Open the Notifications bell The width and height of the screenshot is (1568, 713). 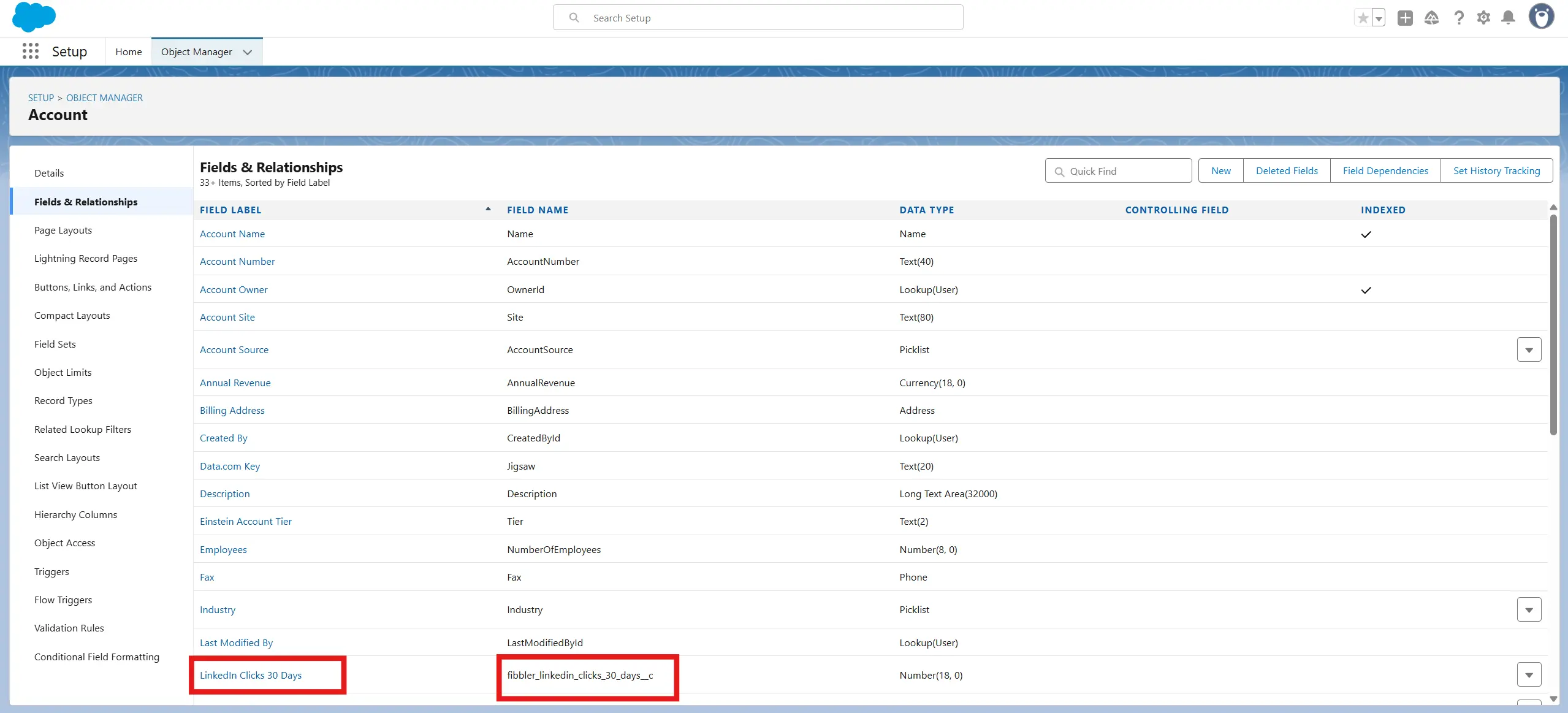tap(1508, 18)
